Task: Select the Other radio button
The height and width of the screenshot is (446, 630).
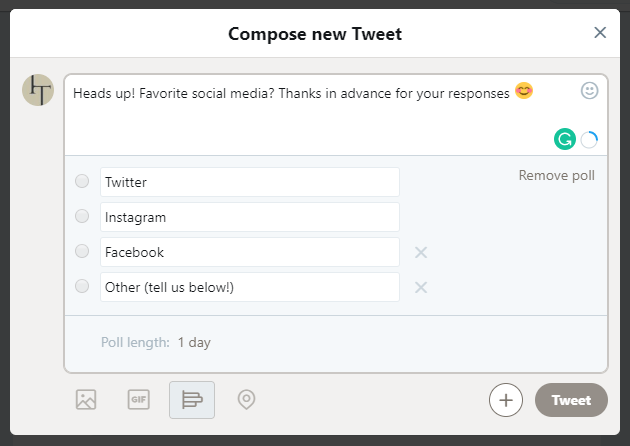Action: tap(82, 286)
